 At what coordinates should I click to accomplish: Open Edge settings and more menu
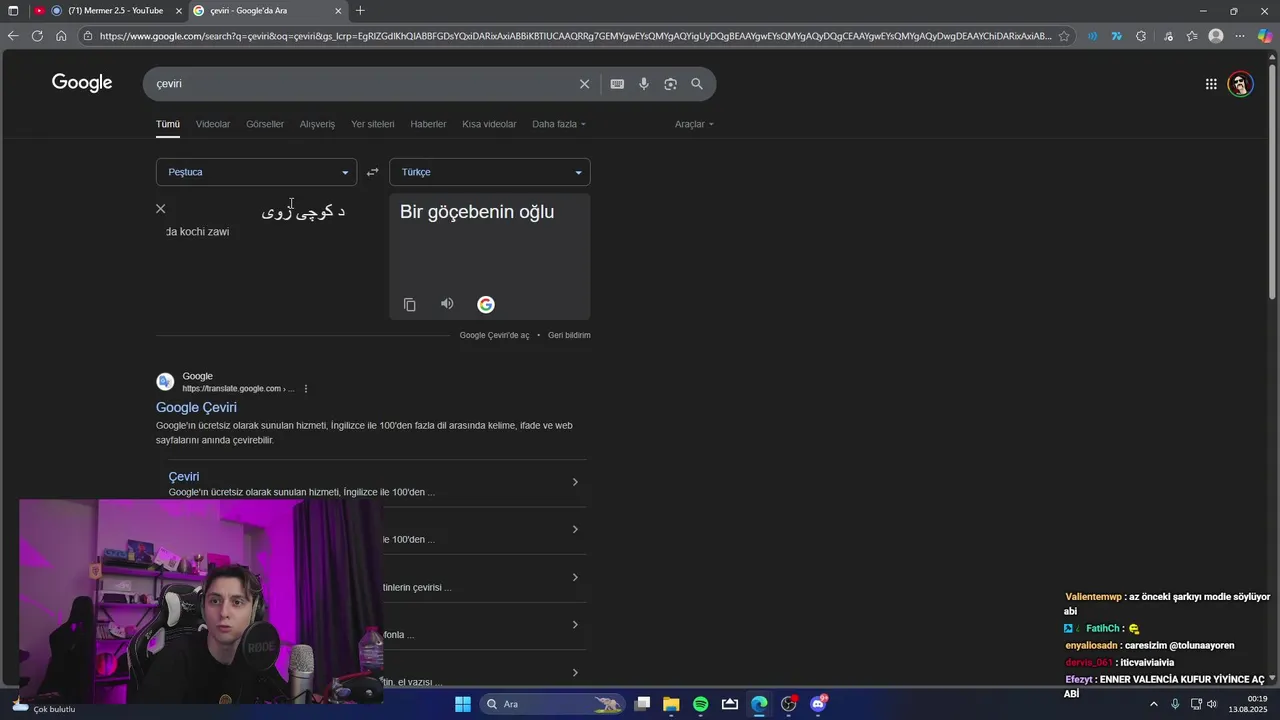(1240, 36)
